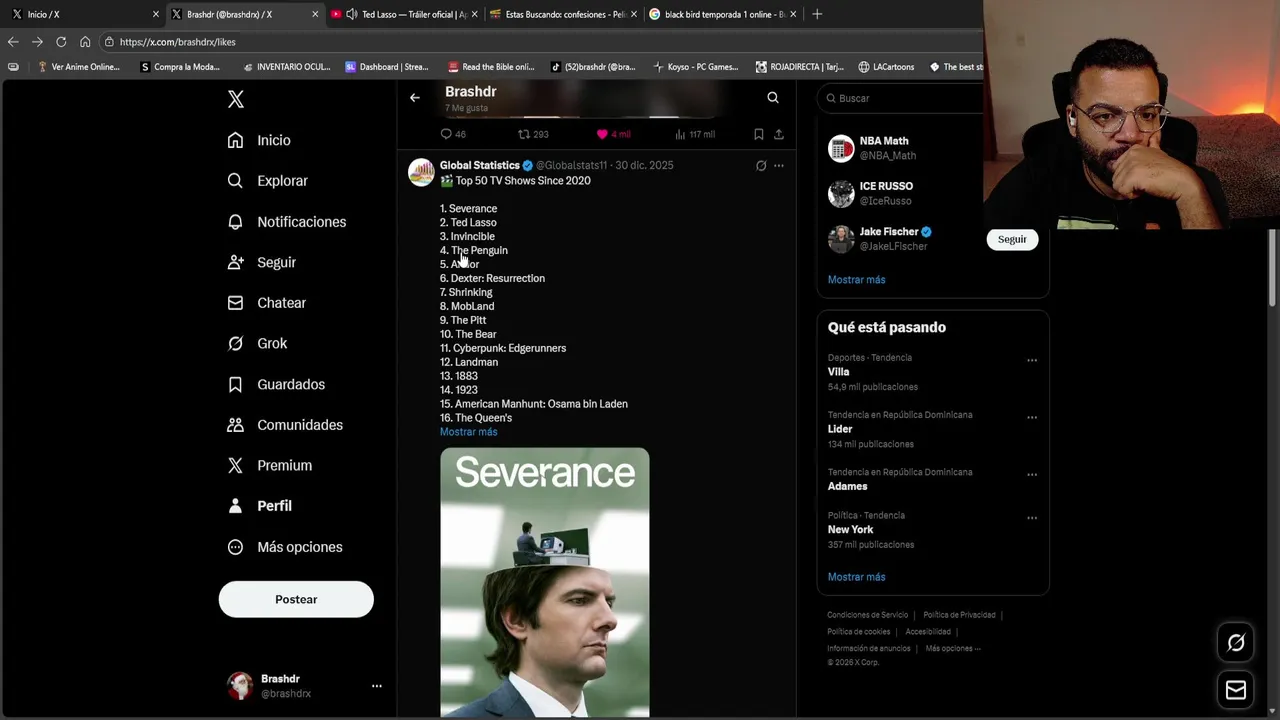Follow Jake Fischer with the Seguir button
1280x720 pixels.
[x=1012, y=239]
